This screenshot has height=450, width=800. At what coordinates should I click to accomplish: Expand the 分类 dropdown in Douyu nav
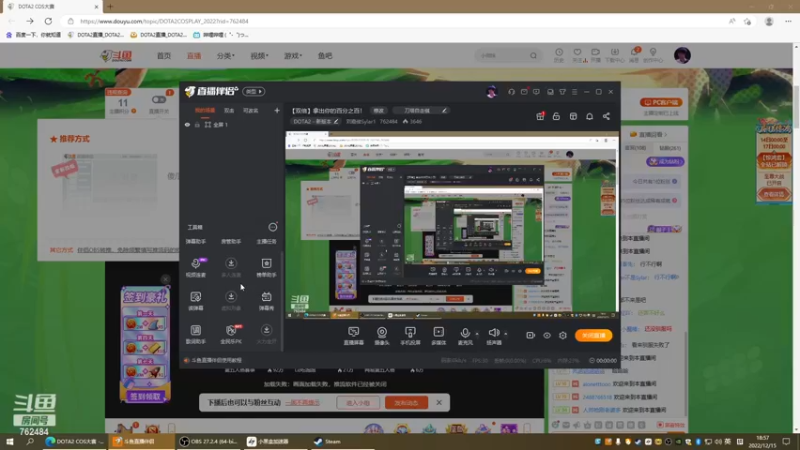coord(225,56)
